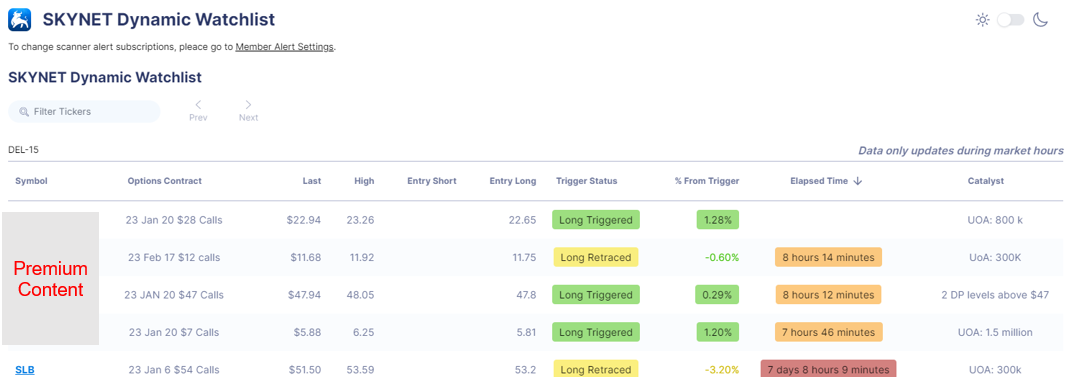Click the SKYNET bull logo icon
This screenshot has height=377, width=1078.
click(x=20, y=19)
